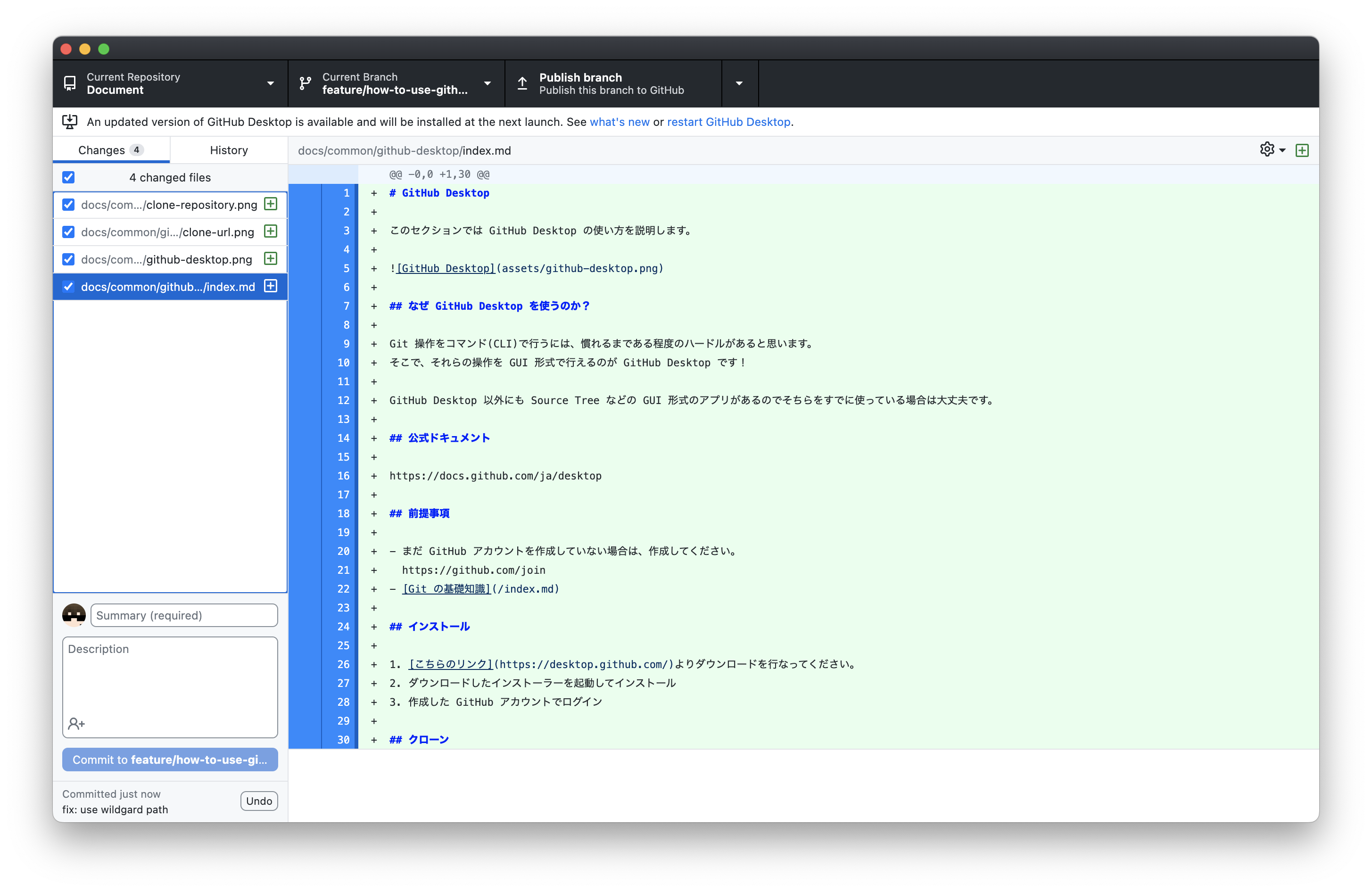This screenshot has height=892, width=1372.
Task: Click the update available download icon
Action: click(70, 122)
